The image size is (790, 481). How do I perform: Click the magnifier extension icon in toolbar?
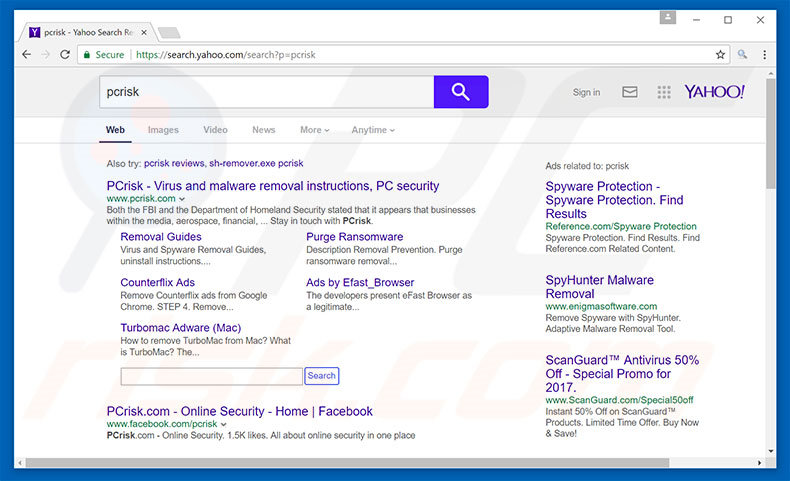coord(743,54)
